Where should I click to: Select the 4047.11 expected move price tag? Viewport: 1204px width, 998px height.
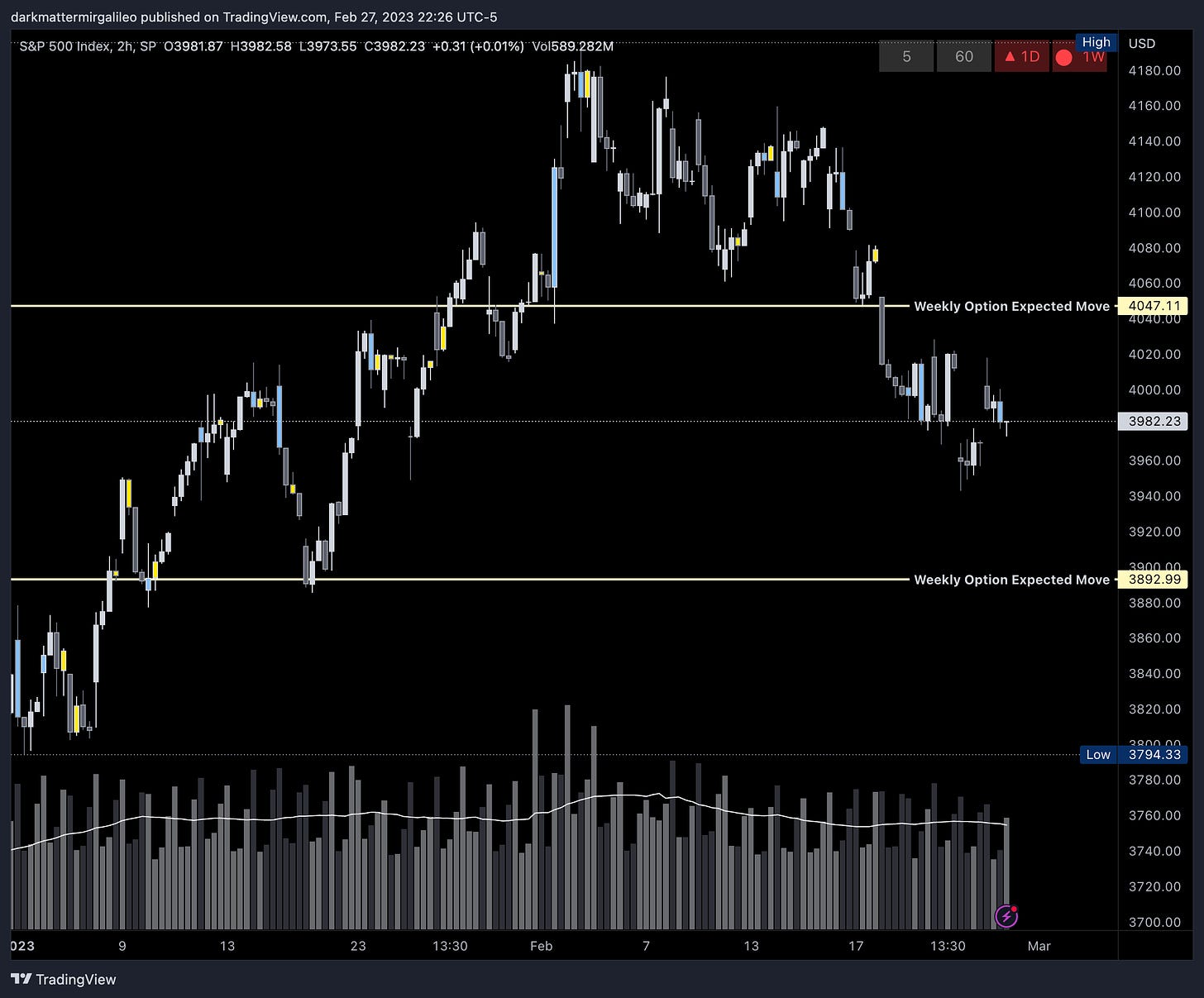(1153, 306)
